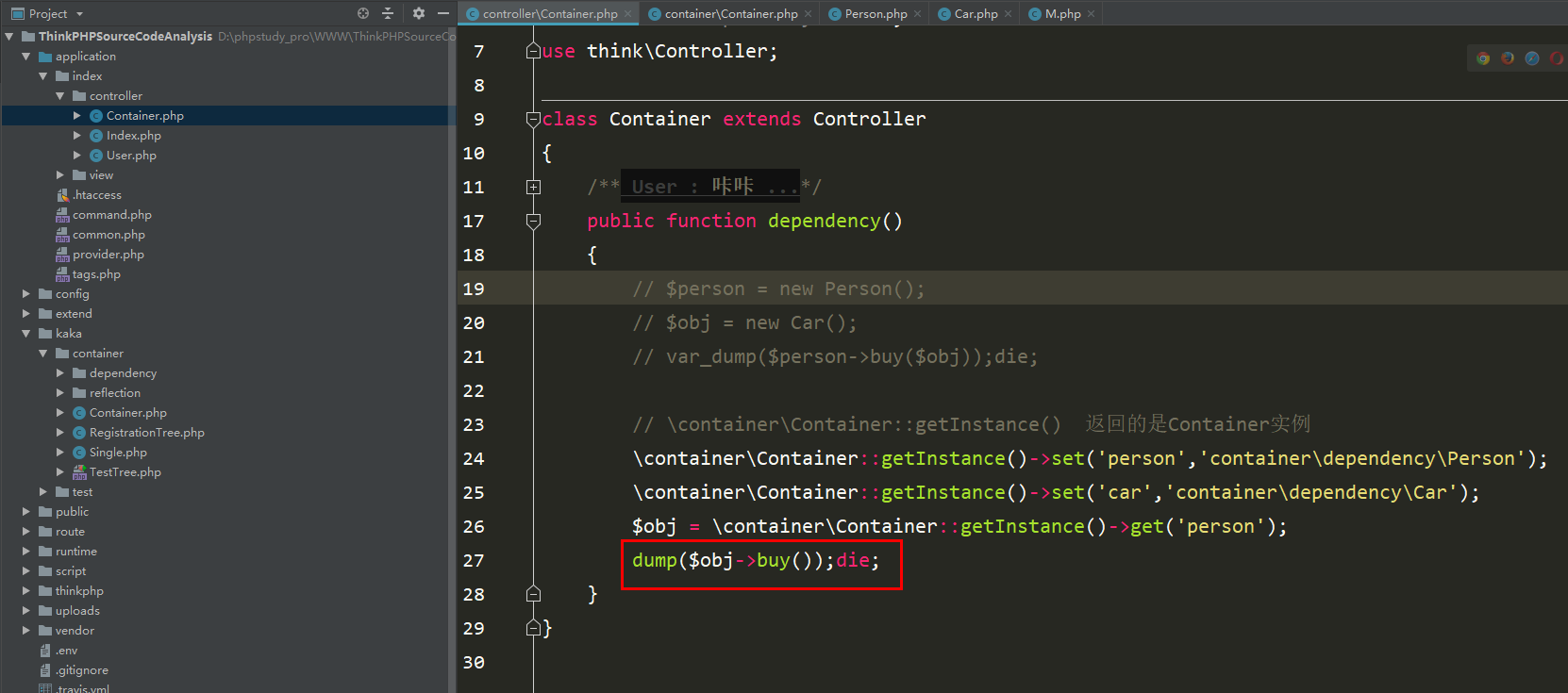The height and width of the screenshot is (693, 1568).
Task: Select the .env file
Action: 66,651
